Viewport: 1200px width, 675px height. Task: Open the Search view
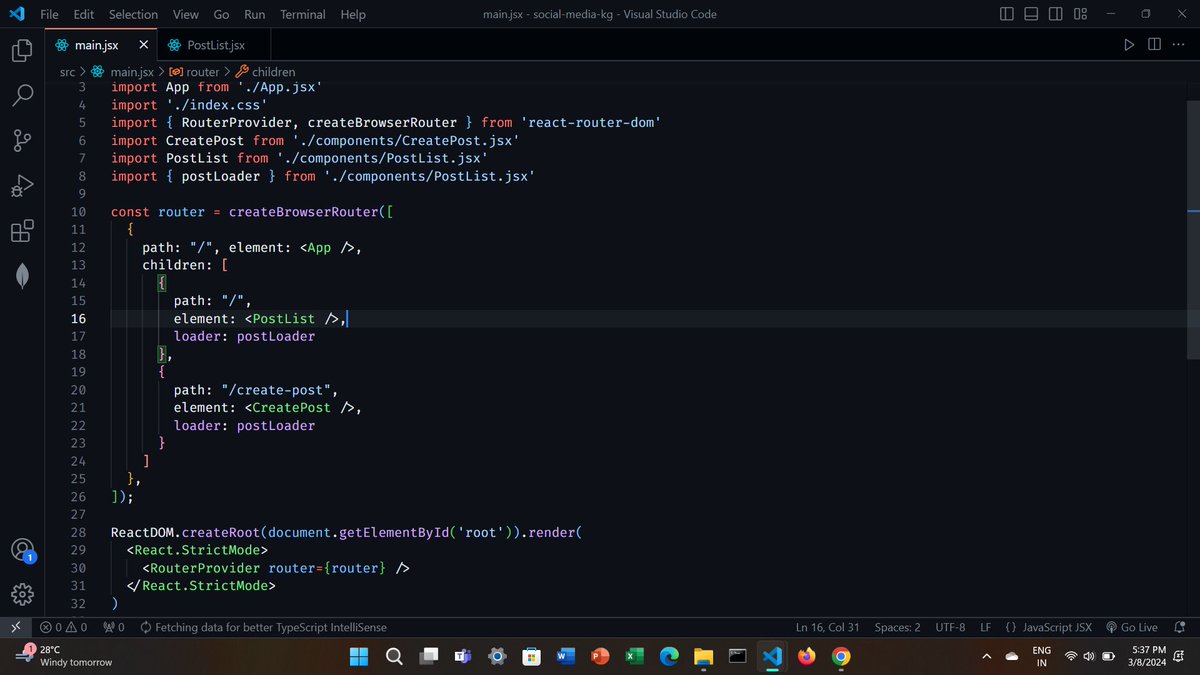[x=21, y=95]
